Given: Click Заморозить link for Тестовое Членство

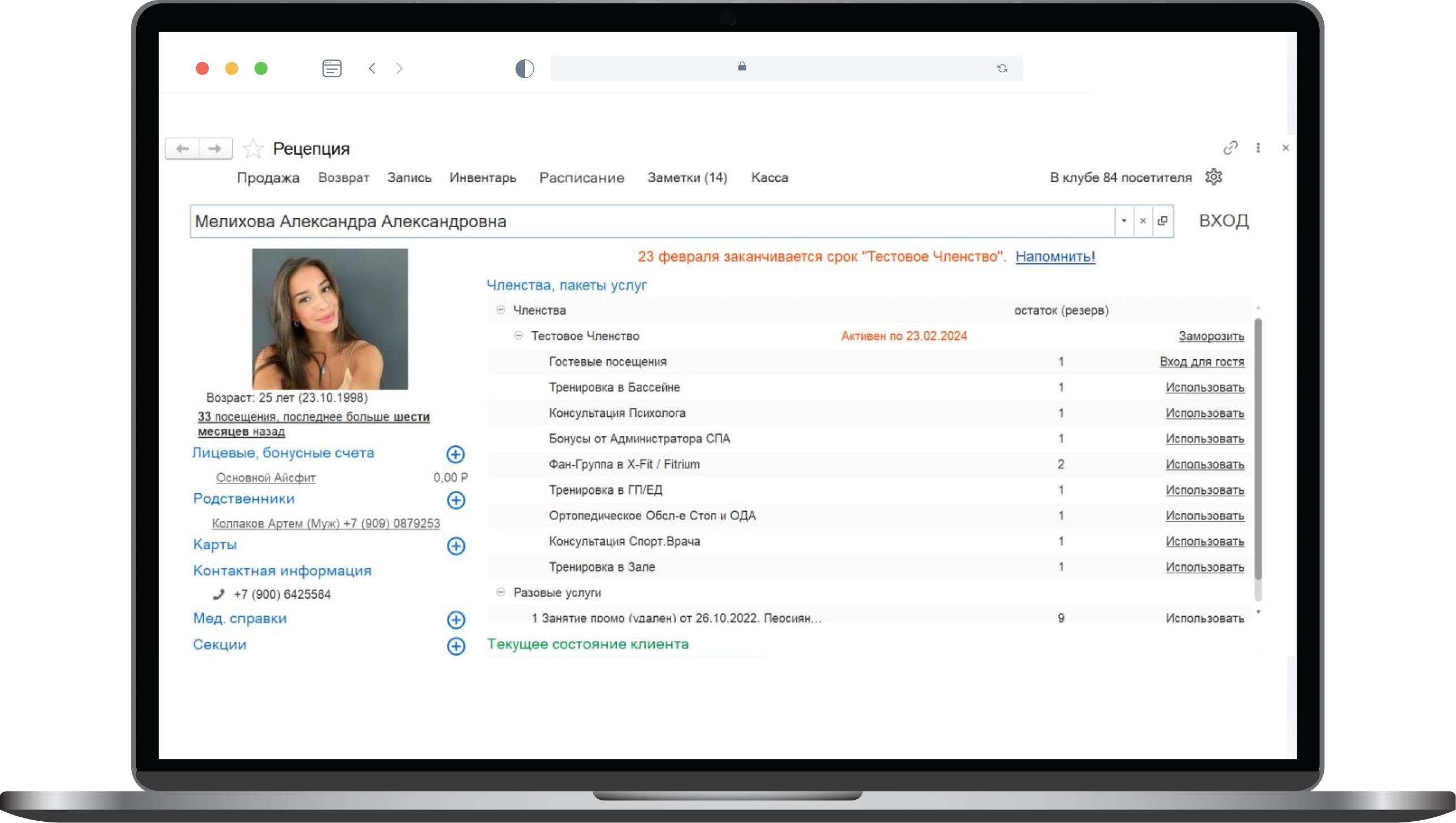Looking at the screenshot, I should pos(1211,336).
